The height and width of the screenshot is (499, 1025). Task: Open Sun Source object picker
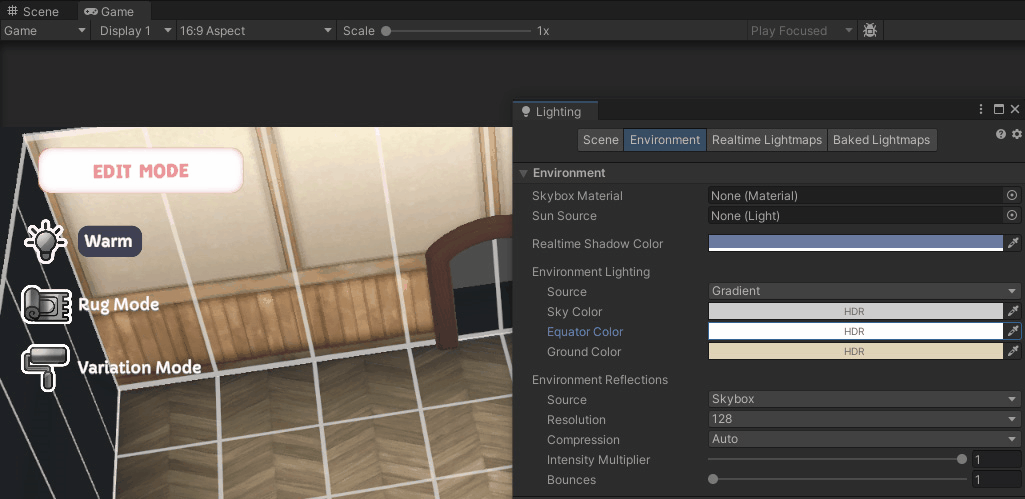1012,215
